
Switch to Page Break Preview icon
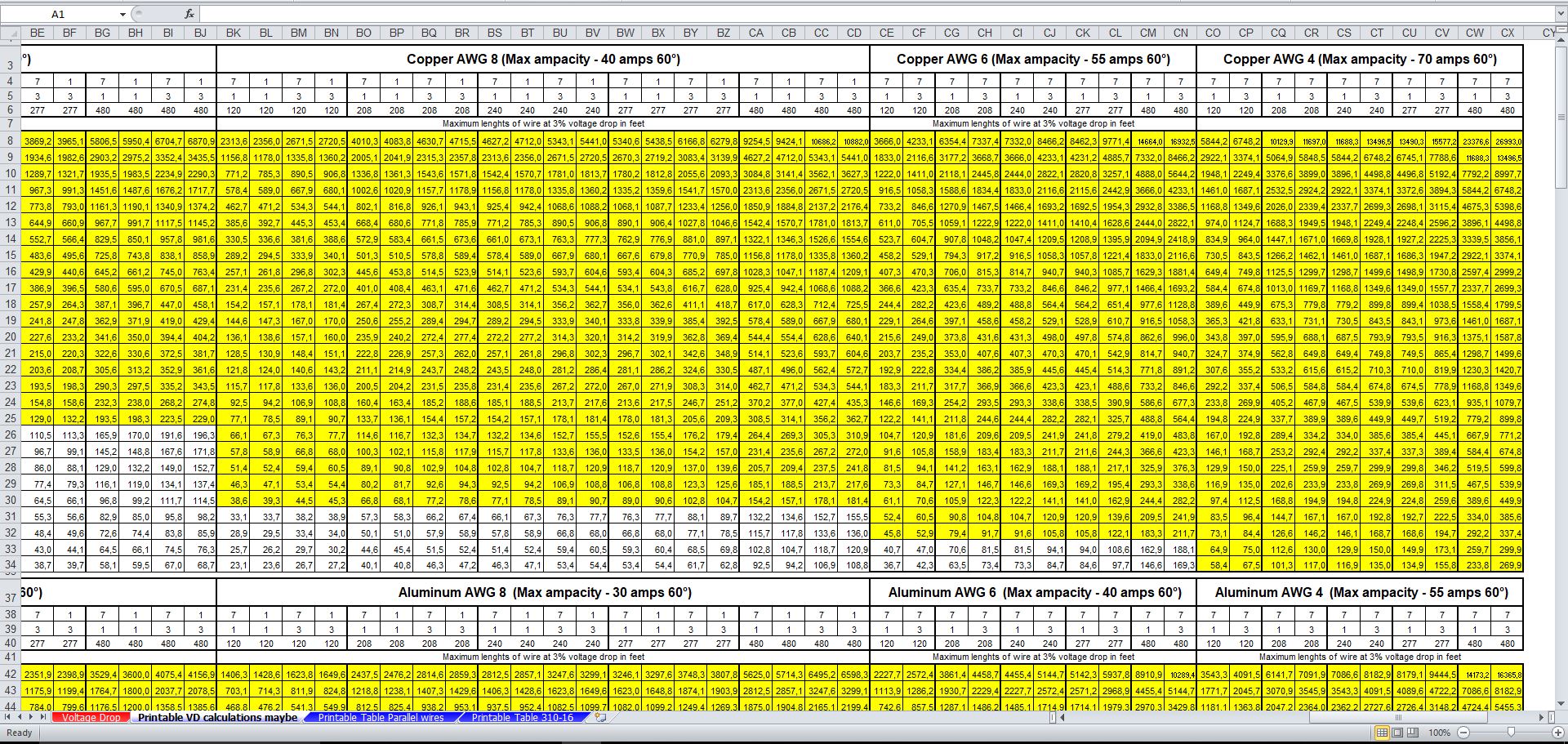(x=1413, y=733)
